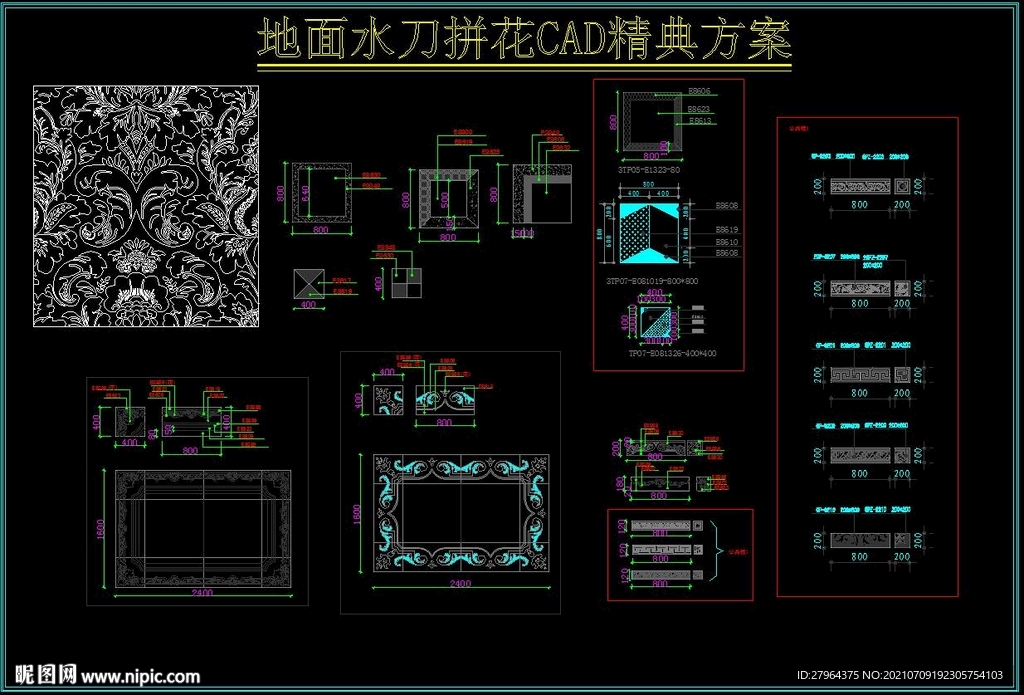This screenshot has height=695, width=1024.
Task: Pick the cyan scroll 800 border piece
Action: pyautogui.click(x=445, y=400)
